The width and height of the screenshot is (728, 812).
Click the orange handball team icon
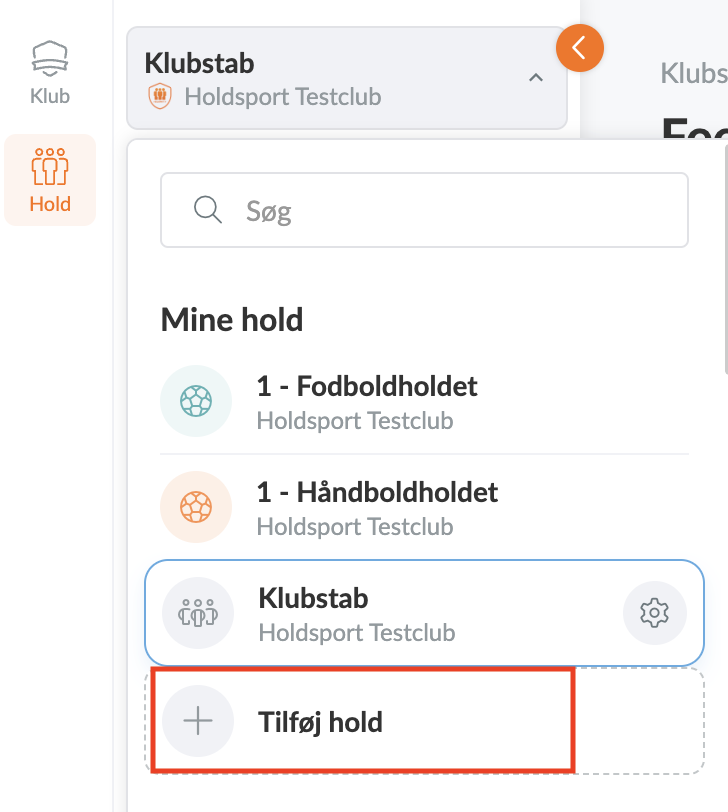coord(196,507)
